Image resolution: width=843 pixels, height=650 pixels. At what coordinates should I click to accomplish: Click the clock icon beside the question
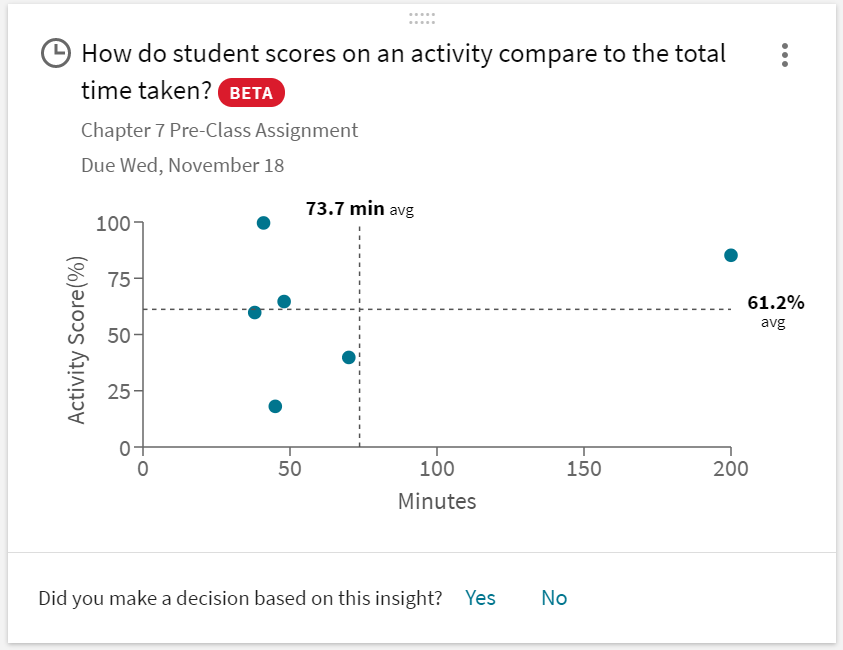point(58,54)
